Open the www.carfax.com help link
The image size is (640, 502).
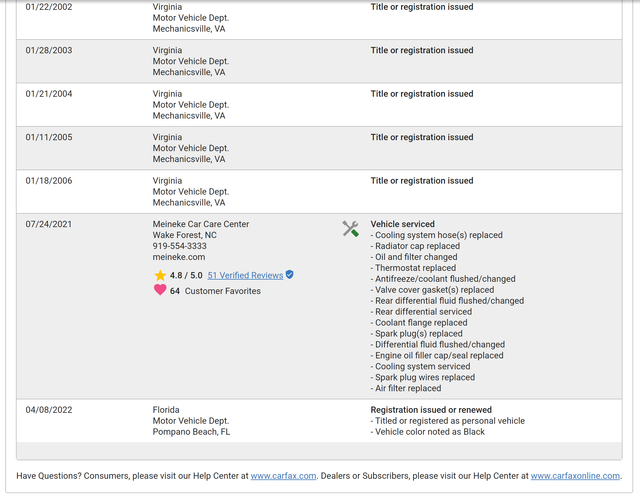[283, 476]
